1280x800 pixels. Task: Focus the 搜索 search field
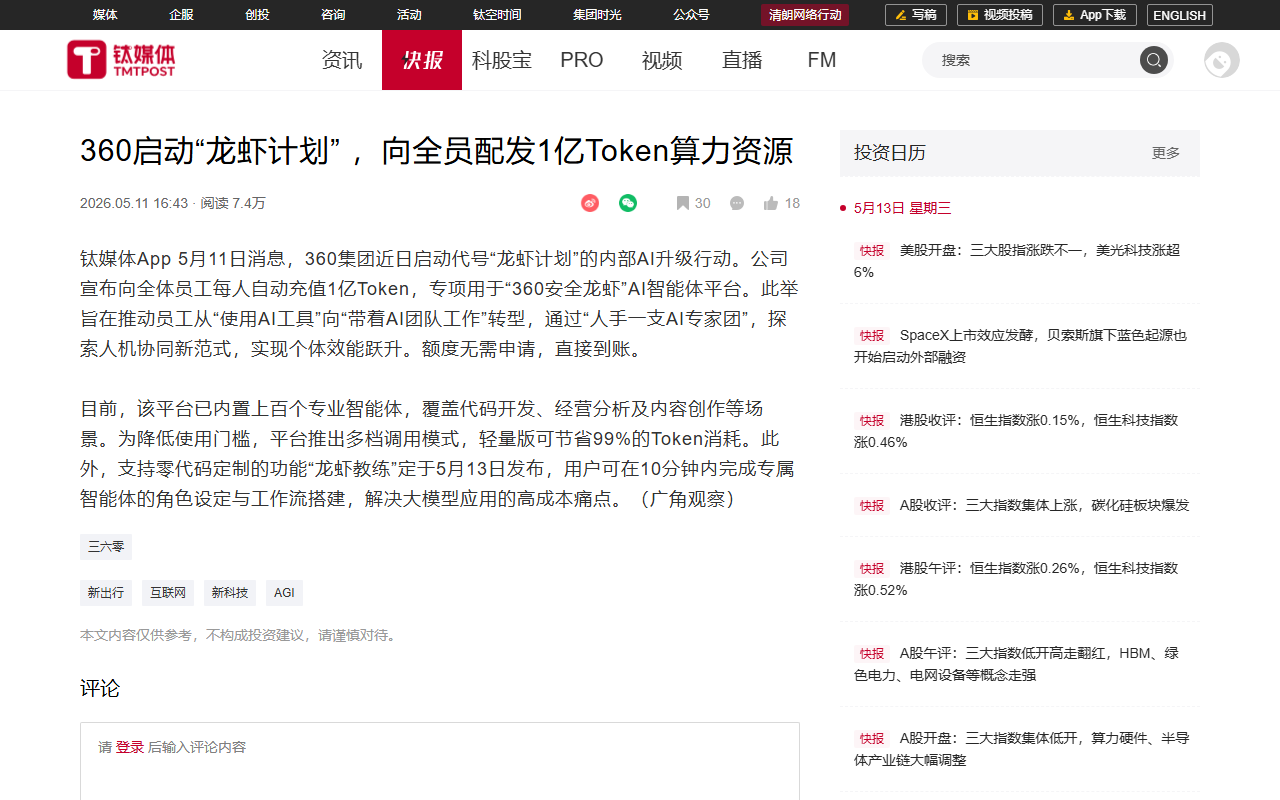tap(1030, 60)
